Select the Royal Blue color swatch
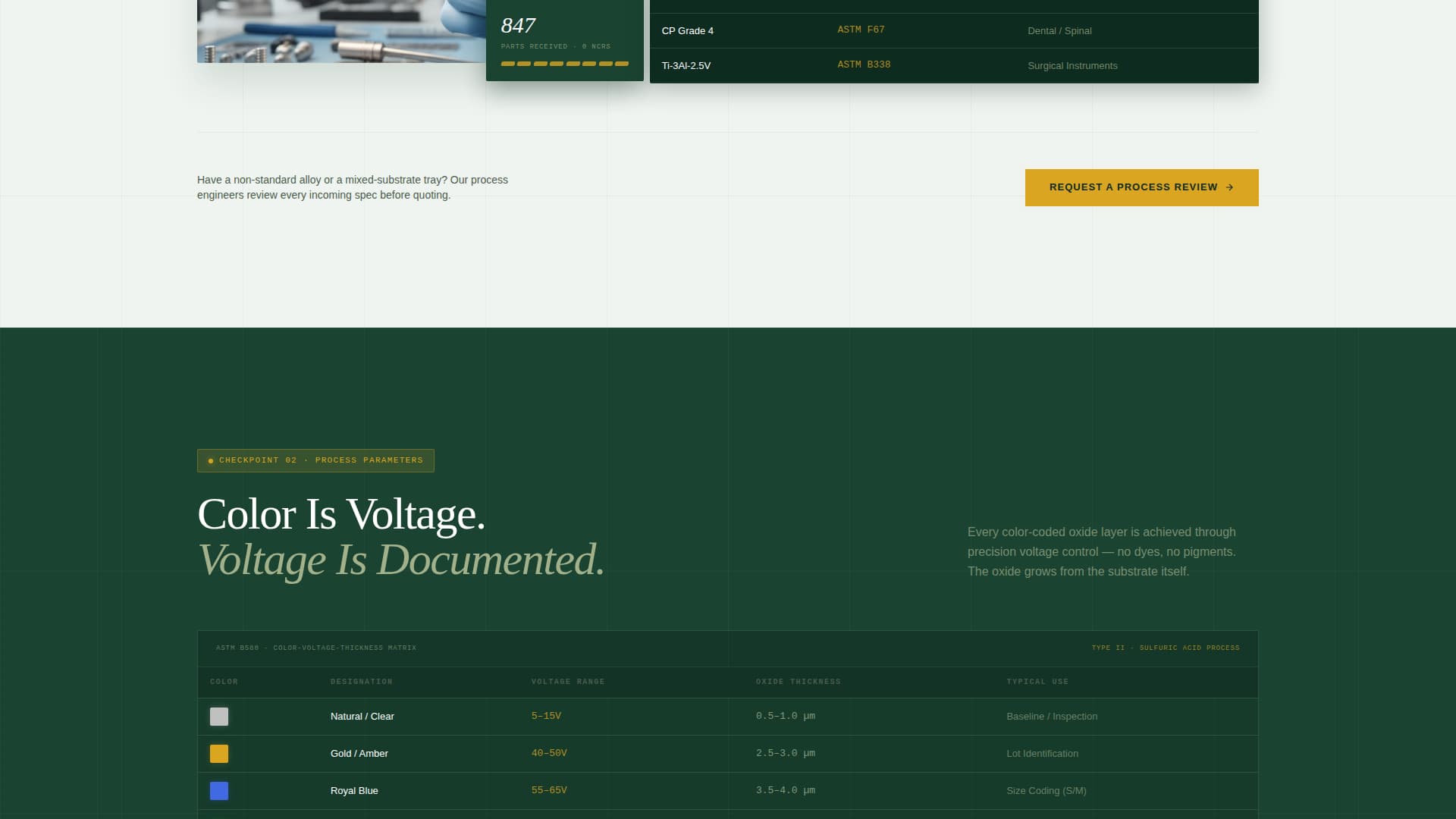Viewport: 1456px width, 819px height. click(219, 791)
